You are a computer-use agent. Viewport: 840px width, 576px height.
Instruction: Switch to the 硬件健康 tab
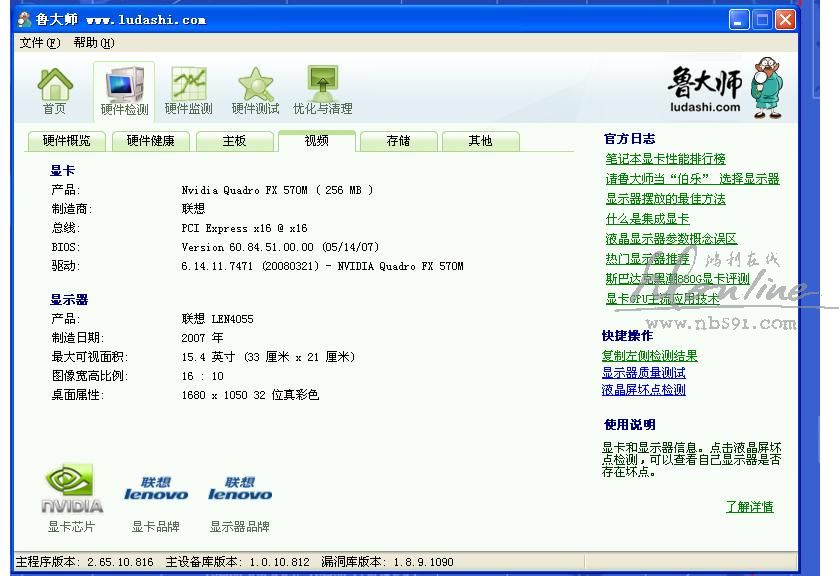coord(151,141)
